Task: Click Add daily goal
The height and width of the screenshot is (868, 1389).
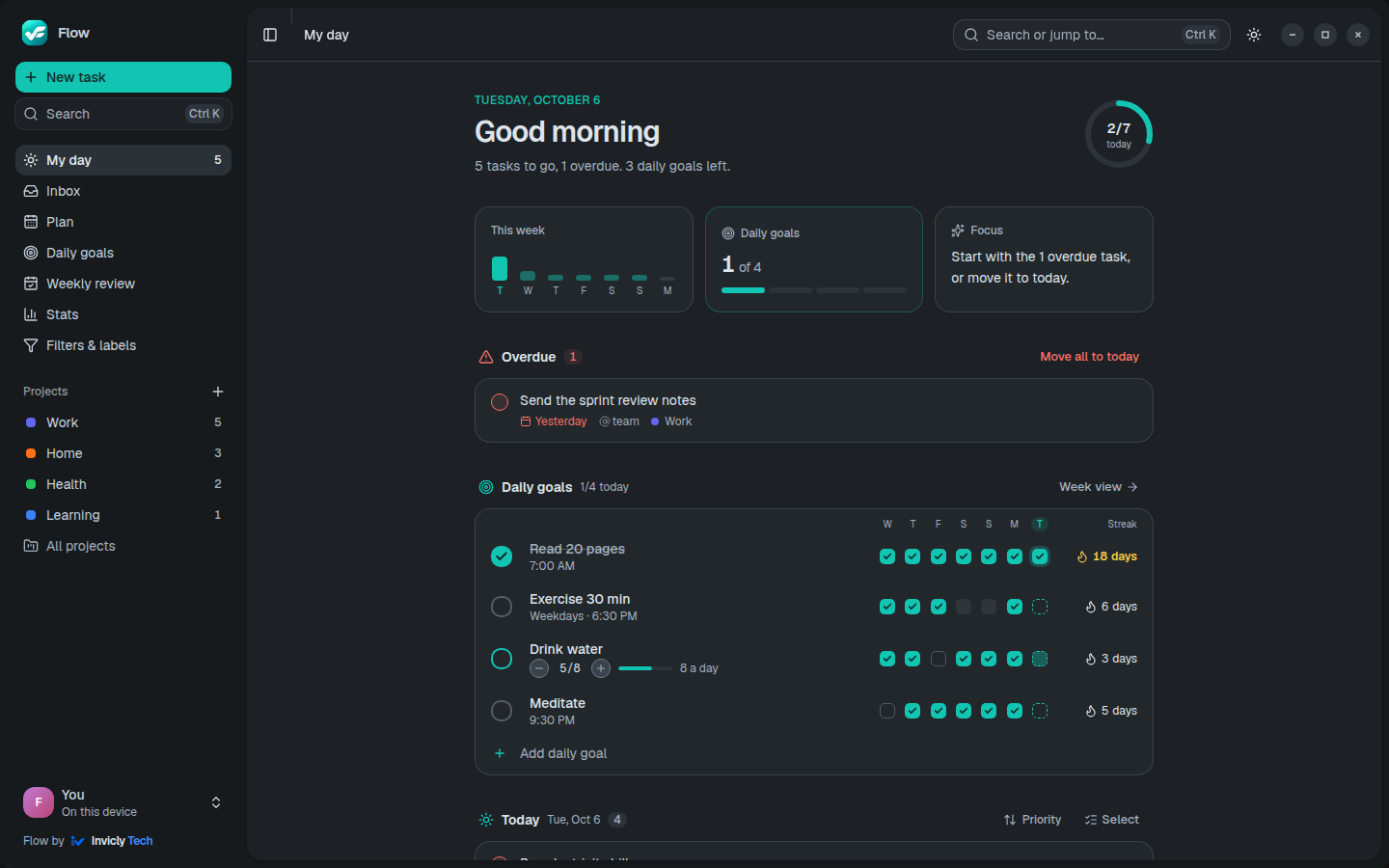Action: point(563,753)
